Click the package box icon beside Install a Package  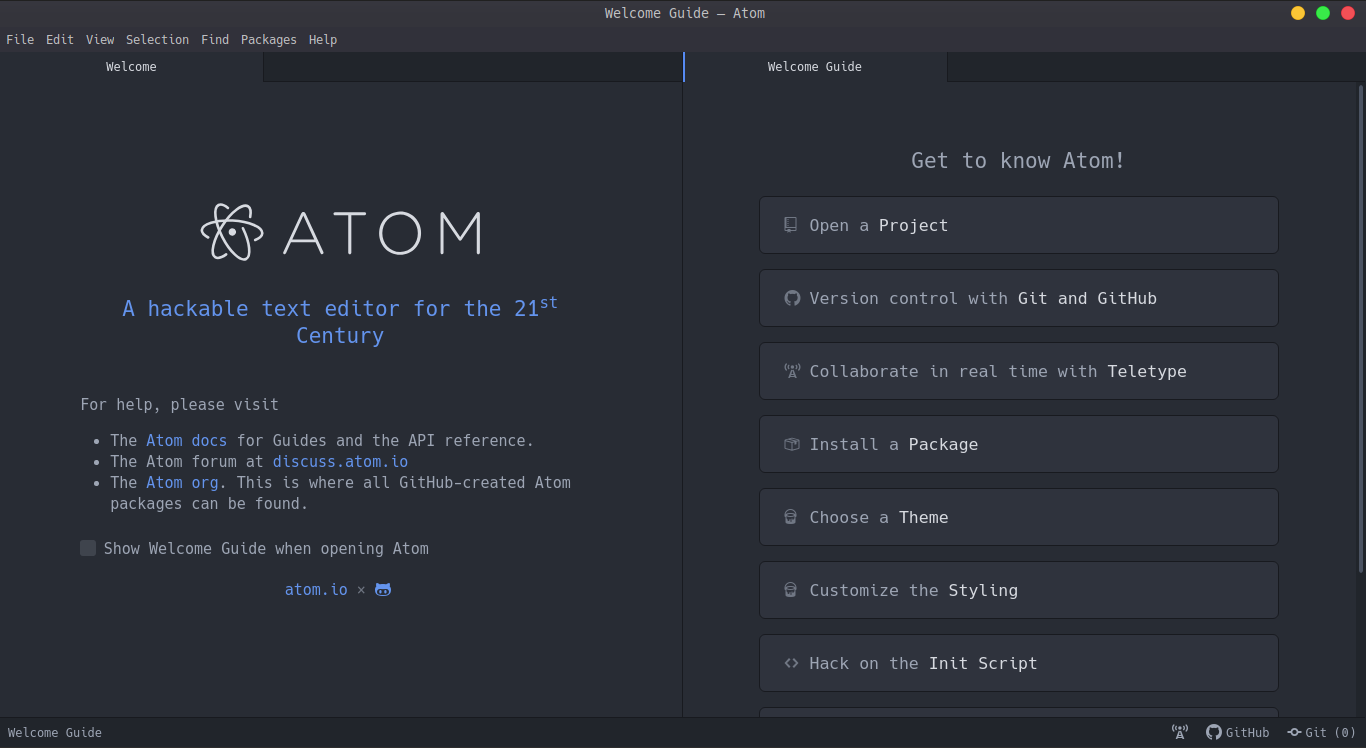coord(792,444)
